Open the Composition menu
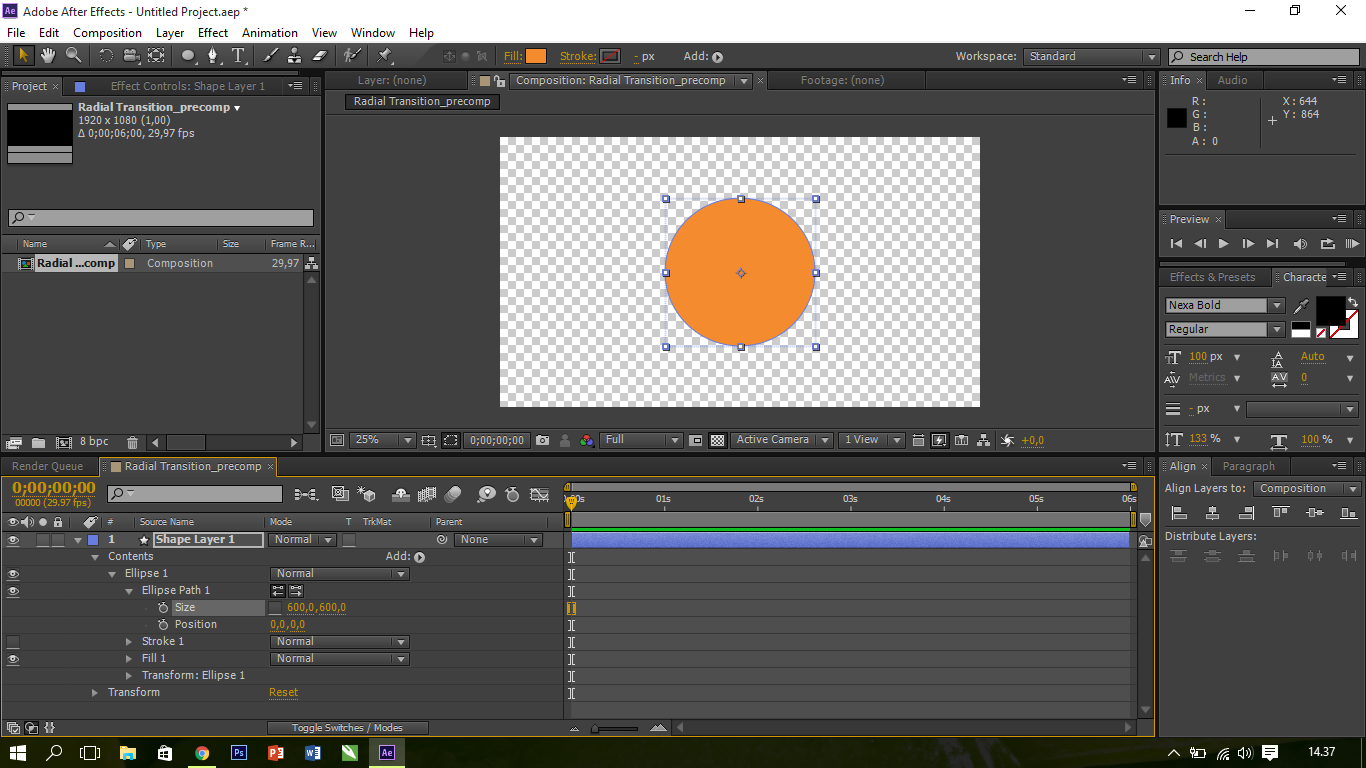 107,32
